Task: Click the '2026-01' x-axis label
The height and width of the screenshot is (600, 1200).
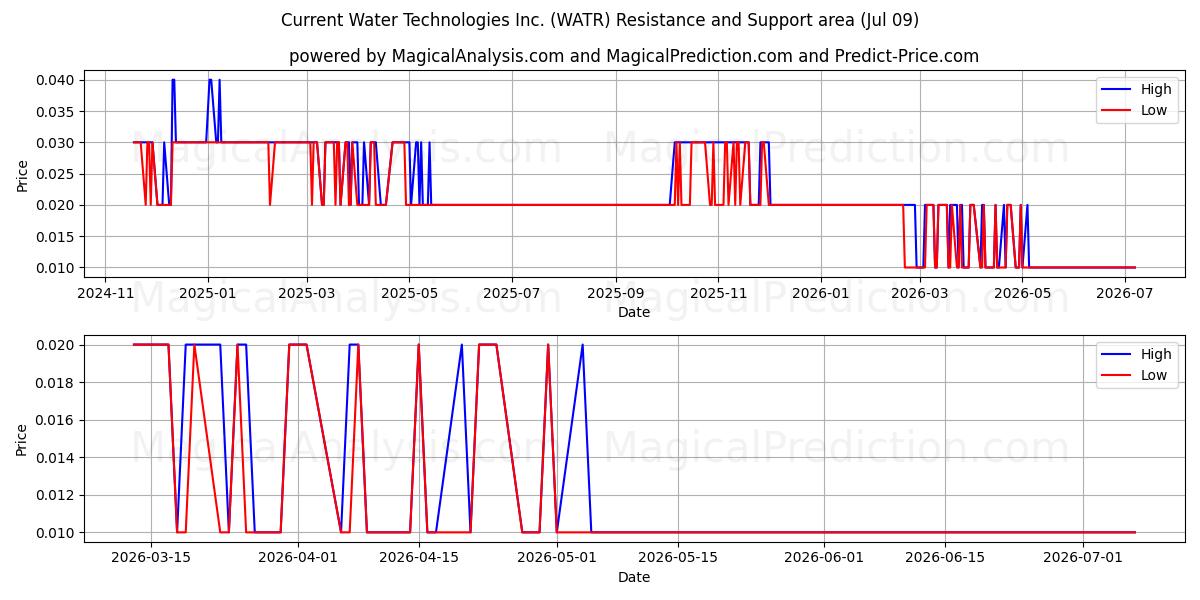Action: pyautogui.click(x=820, y=294)
